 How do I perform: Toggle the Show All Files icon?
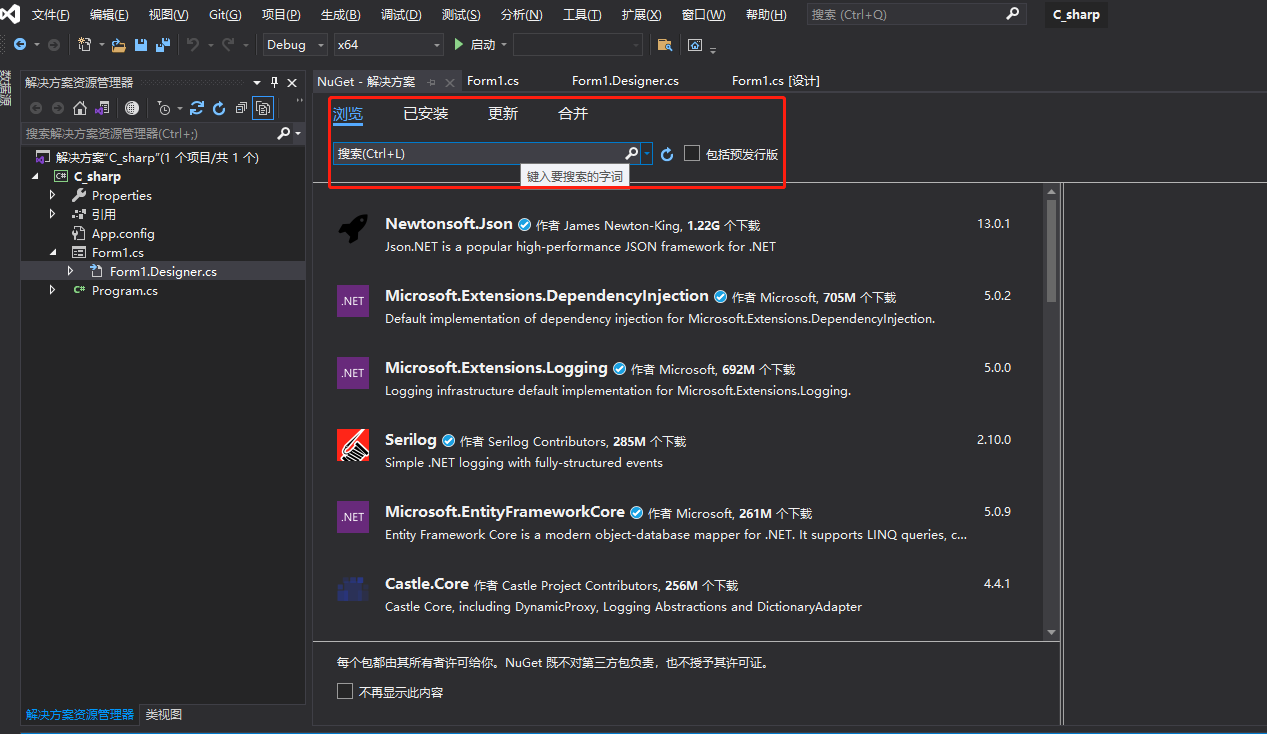(x=263, y=108)
